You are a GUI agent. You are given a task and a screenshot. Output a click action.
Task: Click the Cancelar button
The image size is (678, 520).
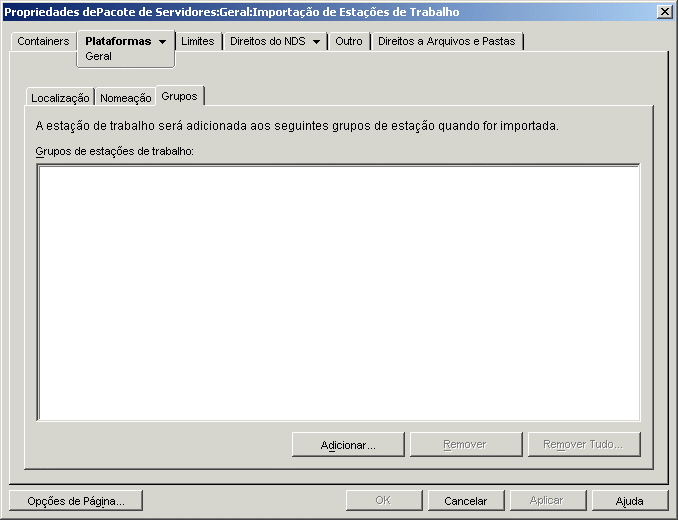(466, 501)
